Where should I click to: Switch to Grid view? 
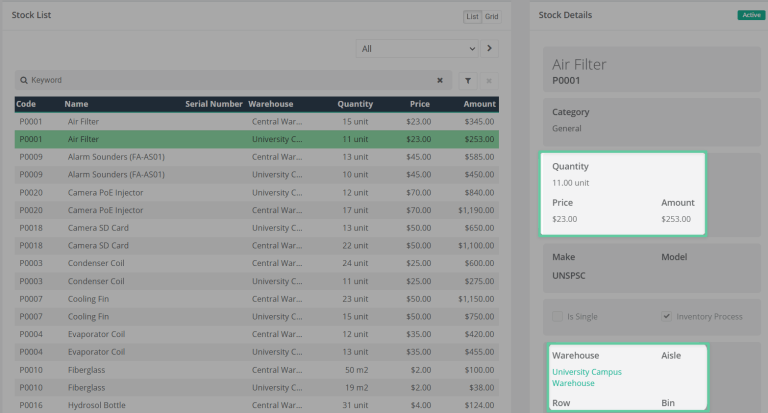point(492,16)
